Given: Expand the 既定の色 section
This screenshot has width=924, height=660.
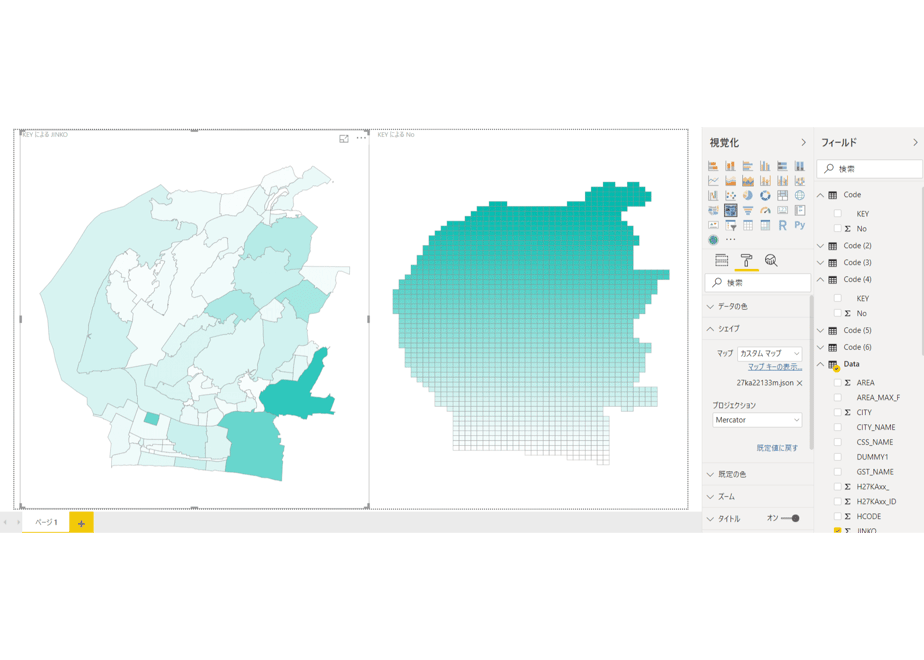Looking at the screenshot, I should 758,474.
